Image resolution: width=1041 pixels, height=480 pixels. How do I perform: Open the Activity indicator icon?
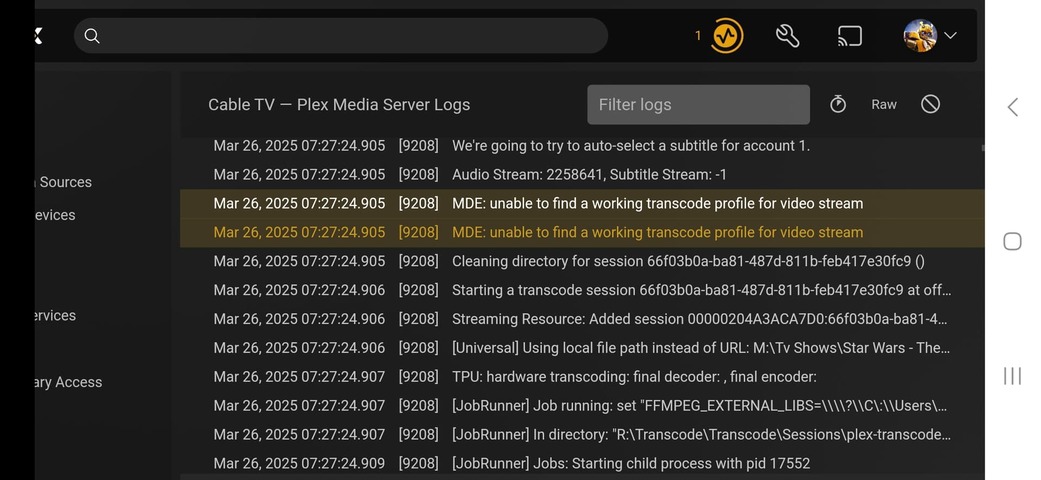(x=727, y=36)
